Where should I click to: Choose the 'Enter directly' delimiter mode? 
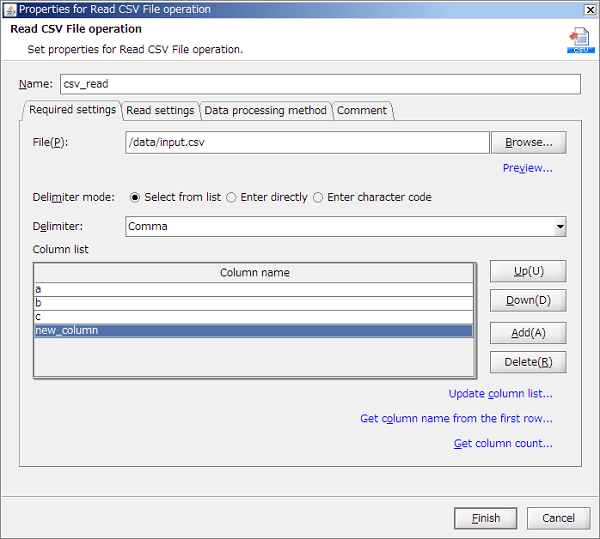232,197
